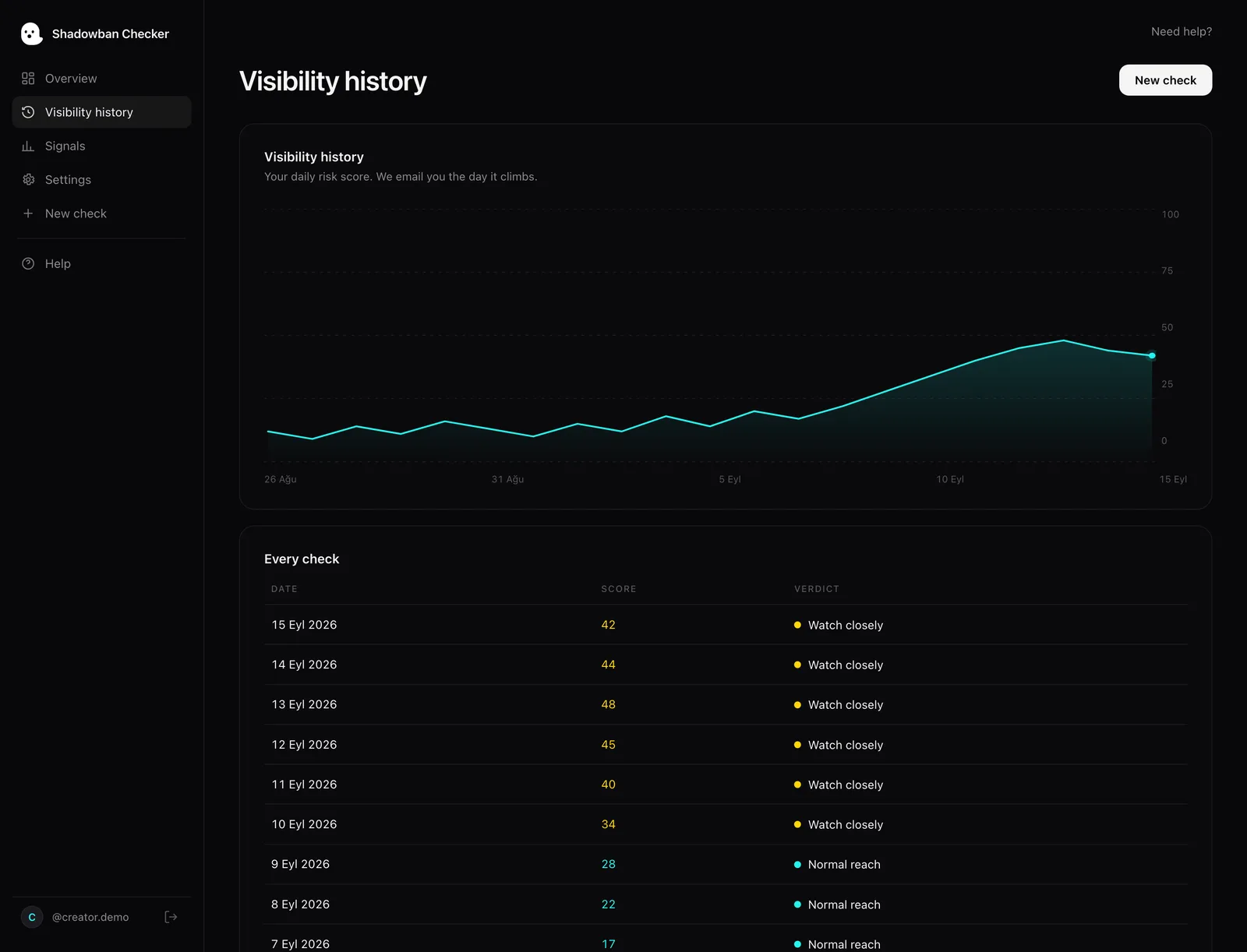Click score 34 in the table
The image size is (1247, 952).
pyautogui.click(x=609, y=824)
